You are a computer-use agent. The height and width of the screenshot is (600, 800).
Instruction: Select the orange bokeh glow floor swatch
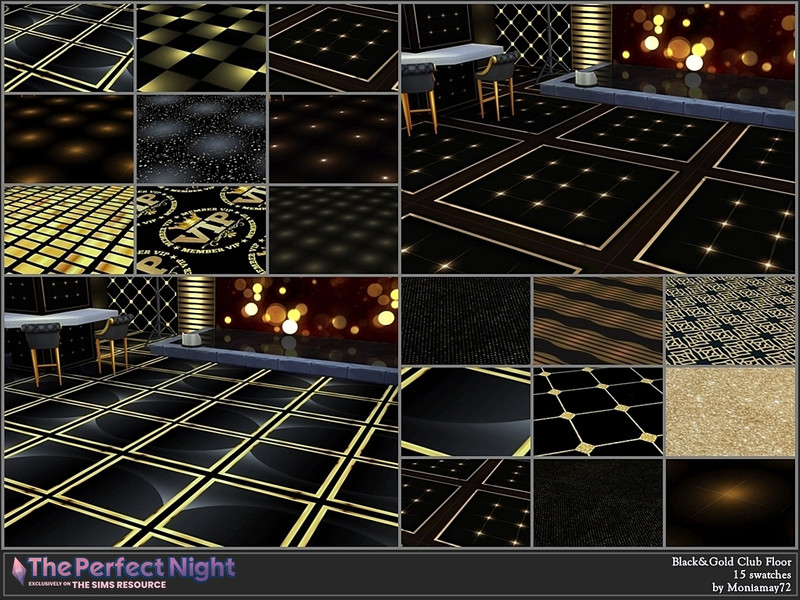point(69,139)
